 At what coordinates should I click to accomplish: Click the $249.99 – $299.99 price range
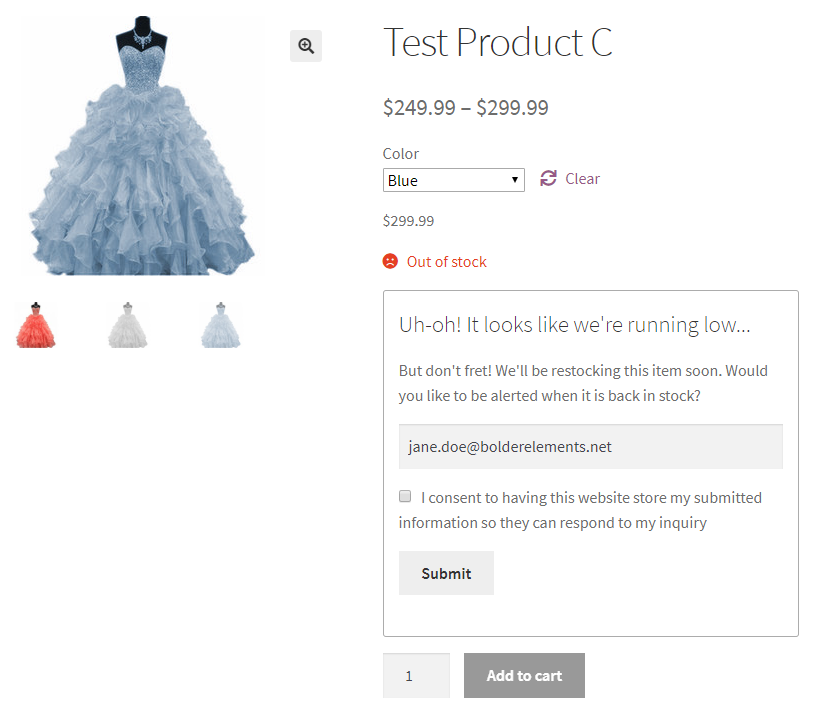[465, 108]
